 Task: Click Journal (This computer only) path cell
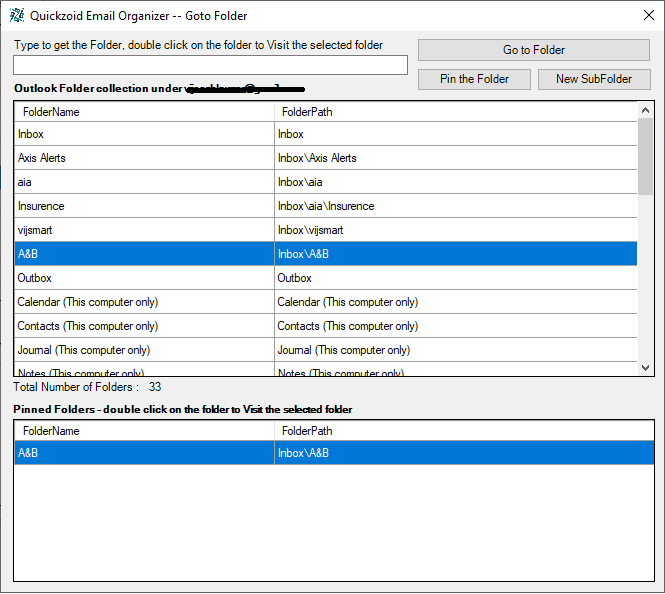[456, 350]
